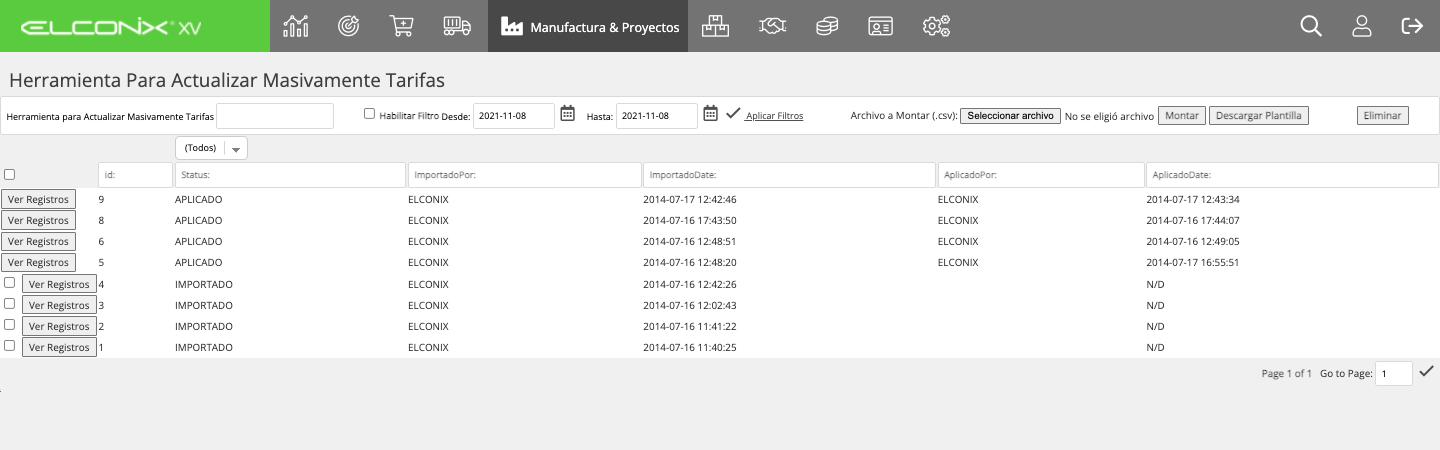Image resolution: width=1440 pixels, height=450 pixels.
Task: Click the ImportadoDate column filter field
Action: pyautogui.click(x=789, y=175)
